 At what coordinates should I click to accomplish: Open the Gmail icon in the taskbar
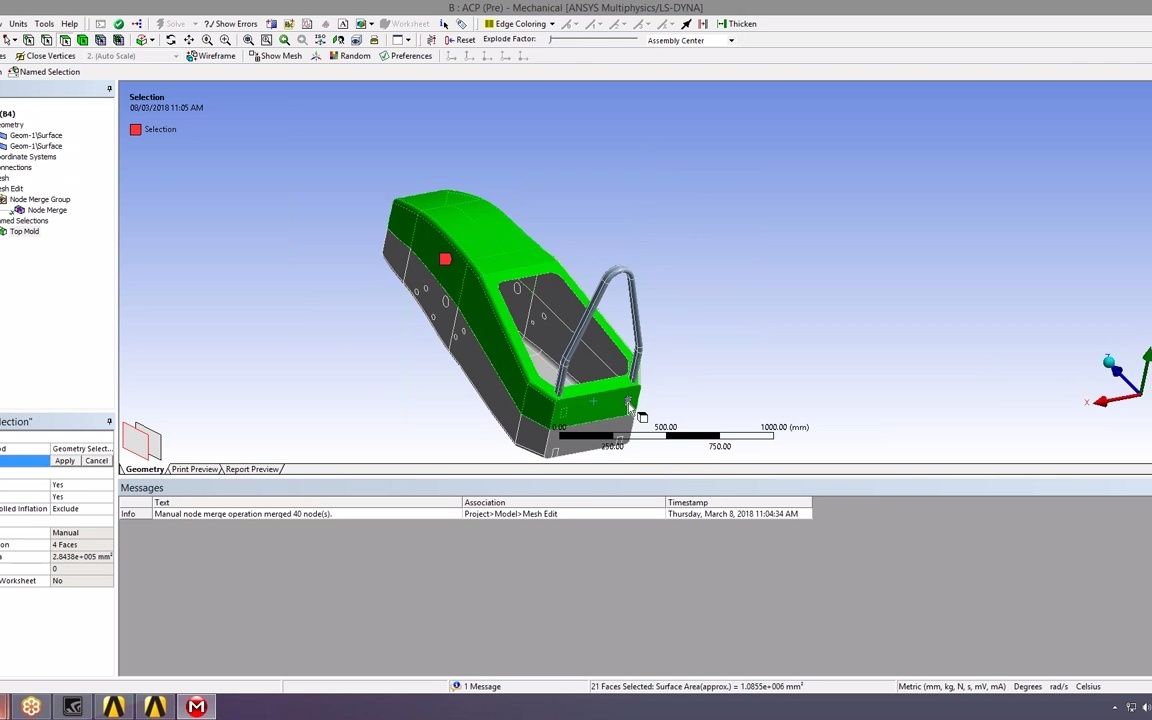pos(196,707)
